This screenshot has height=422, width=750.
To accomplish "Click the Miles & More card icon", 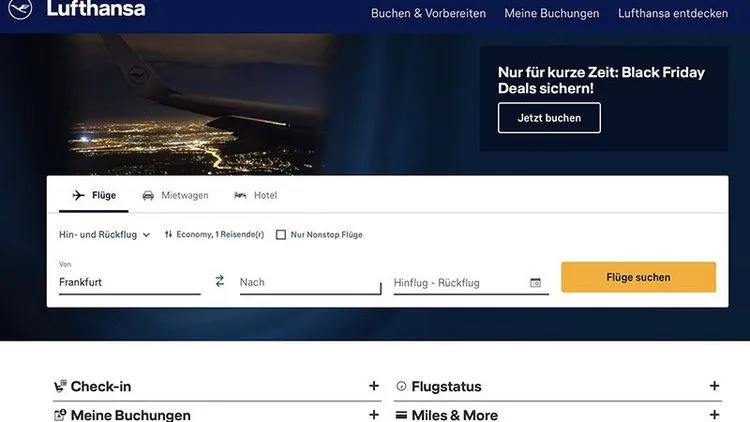I will [x=401, y=415].
